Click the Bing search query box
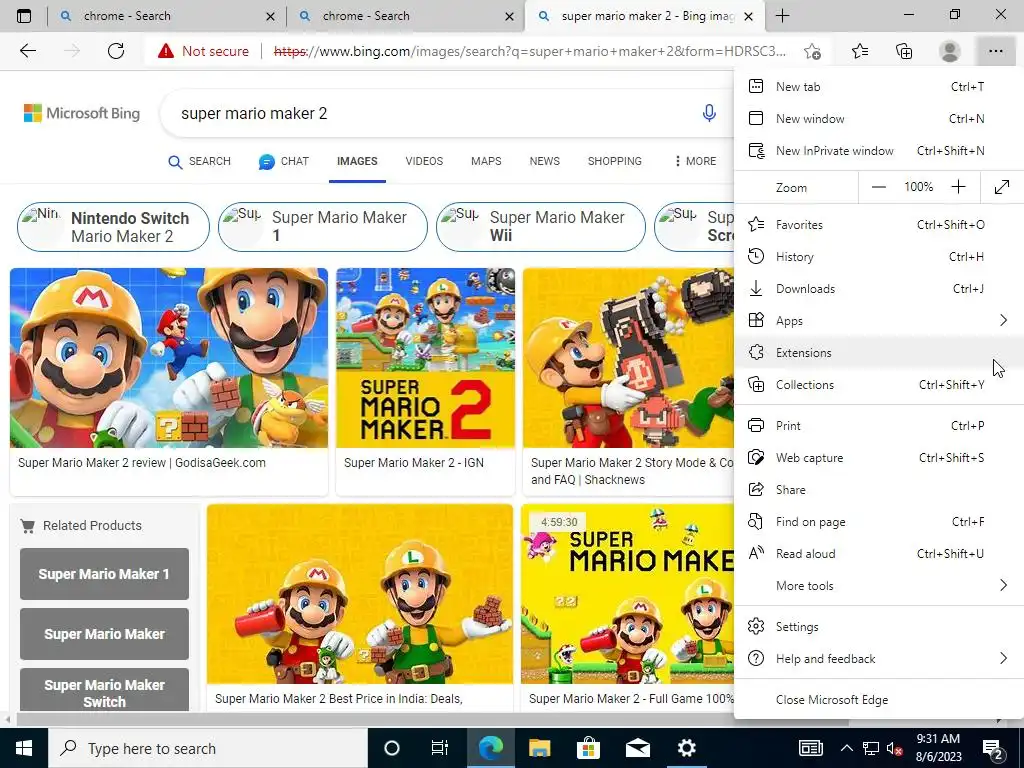This screenshot has height=768, width=1024. click(x=431, y=113)
